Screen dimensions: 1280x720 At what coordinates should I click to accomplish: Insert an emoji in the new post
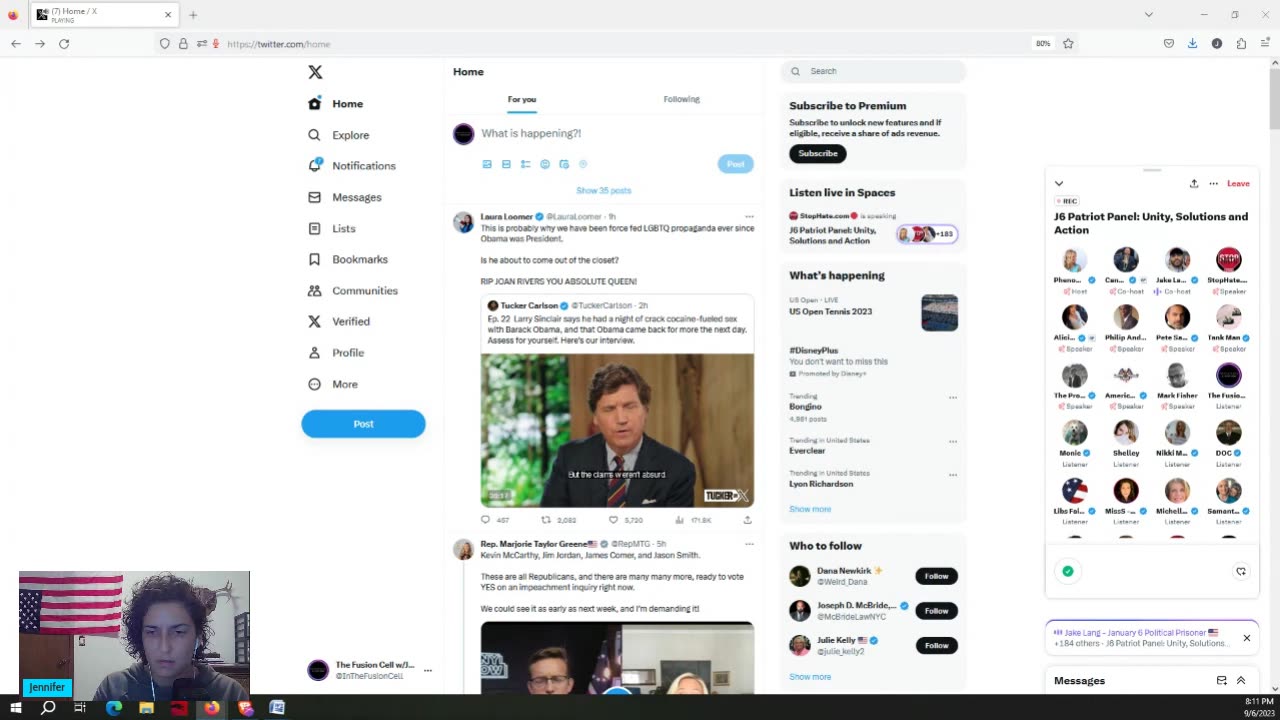545,164
